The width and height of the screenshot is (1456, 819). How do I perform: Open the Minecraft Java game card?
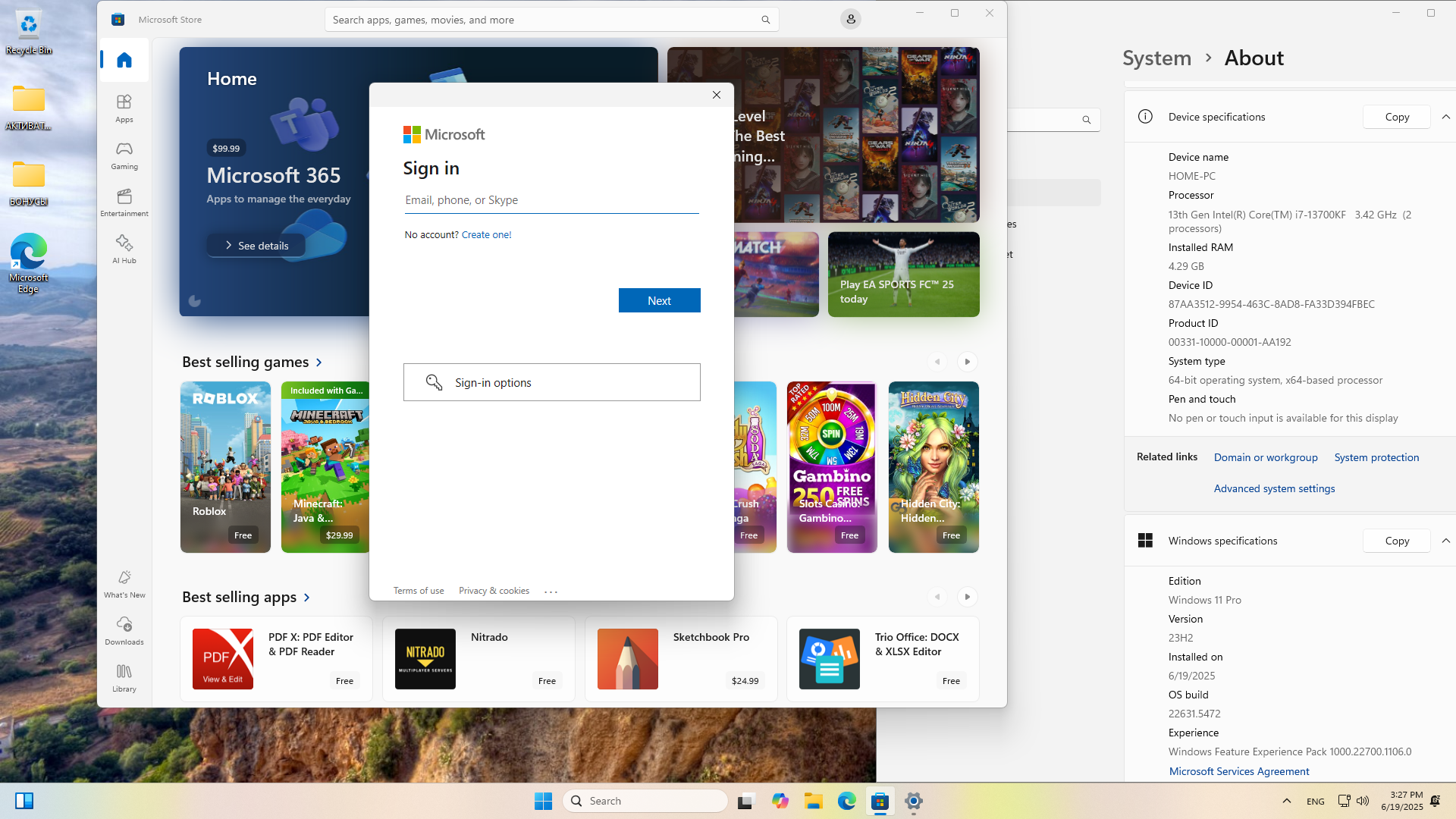325,467
